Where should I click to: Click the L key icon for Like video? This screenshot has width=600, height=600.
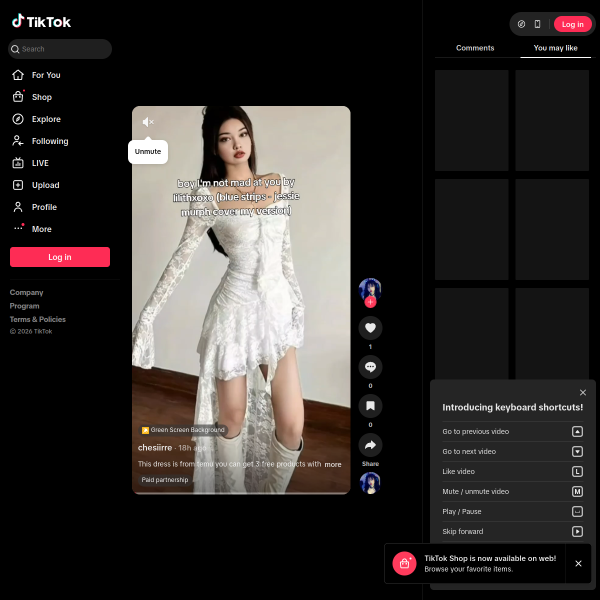(577, 471)
